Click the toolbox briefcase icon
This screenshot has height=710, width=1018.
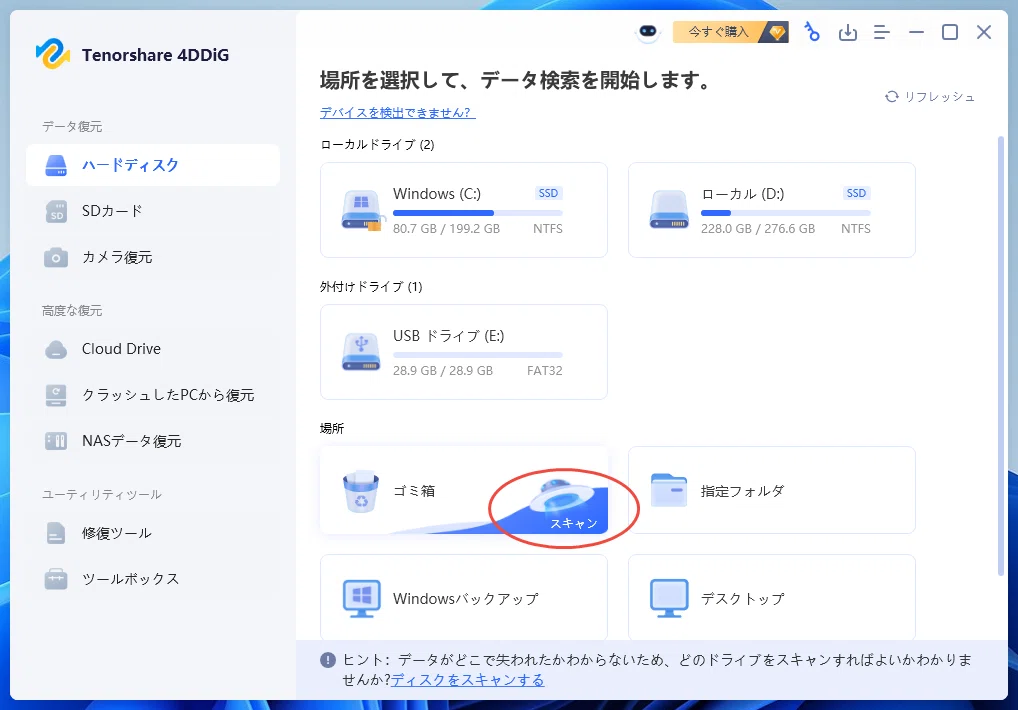pyautogui.click(x=56, y=579)
